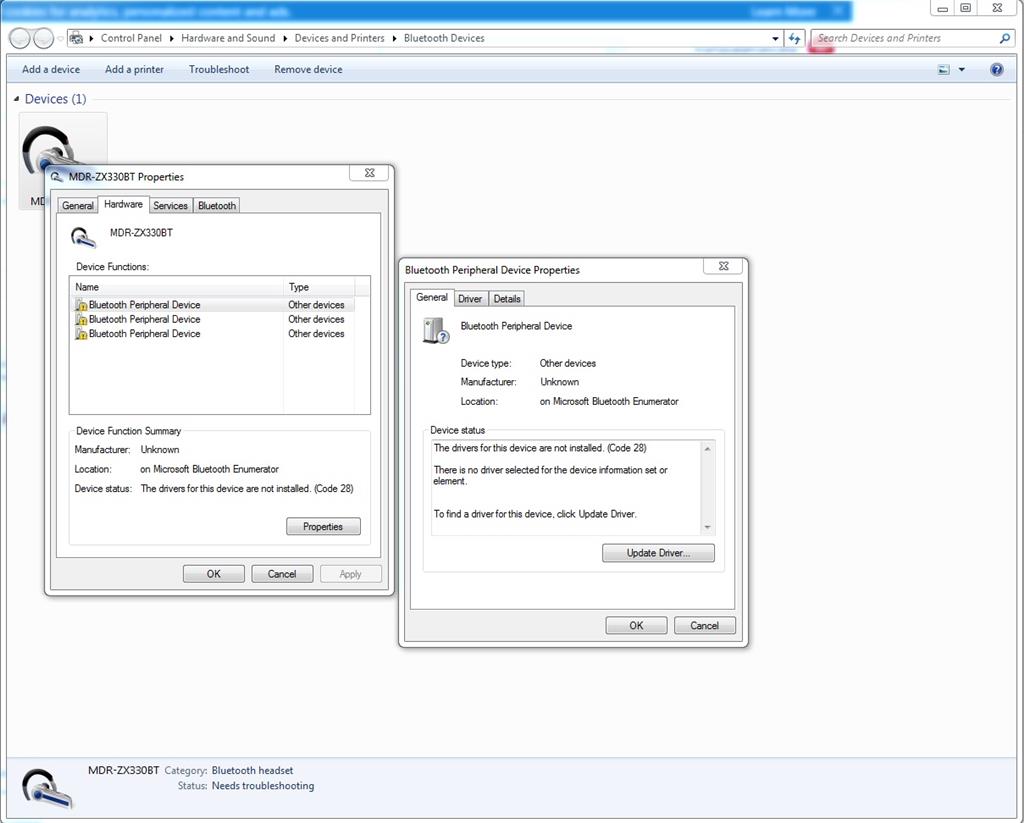Click the refresh icon beside address bar
Image resolution: width=1024 pixels, height=823 pixels.
[794, 39]
